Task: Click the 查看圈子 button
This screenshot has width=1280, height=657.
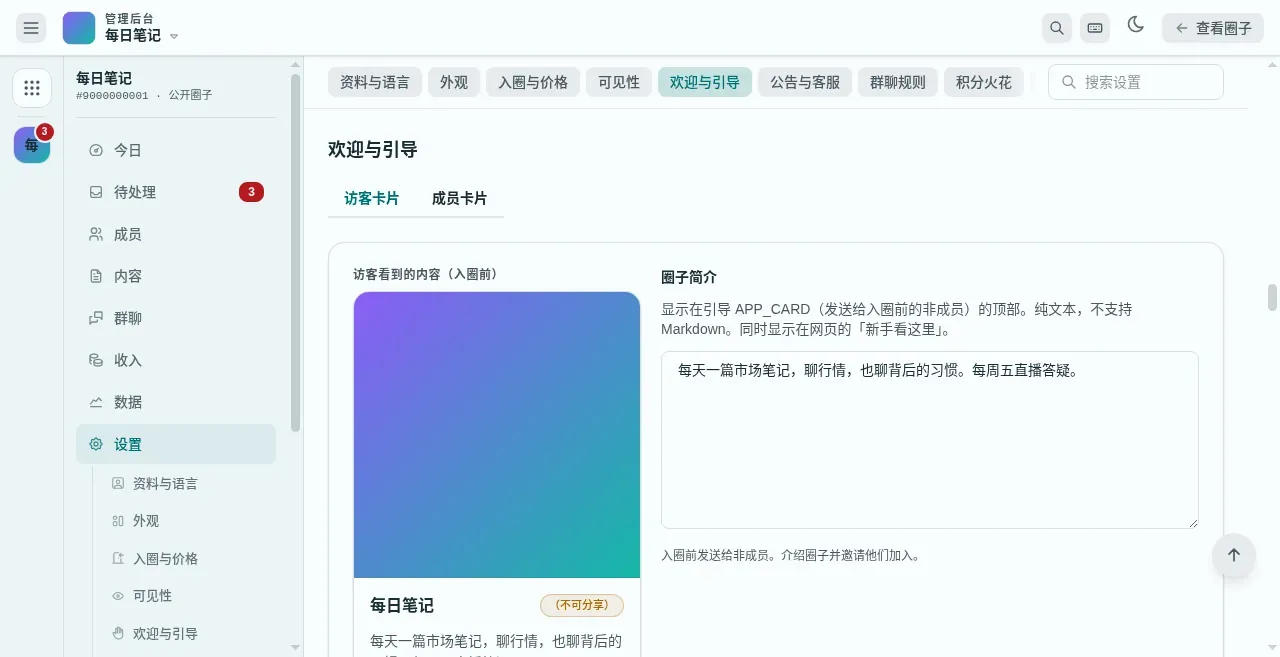Action: click(1213, 28)
